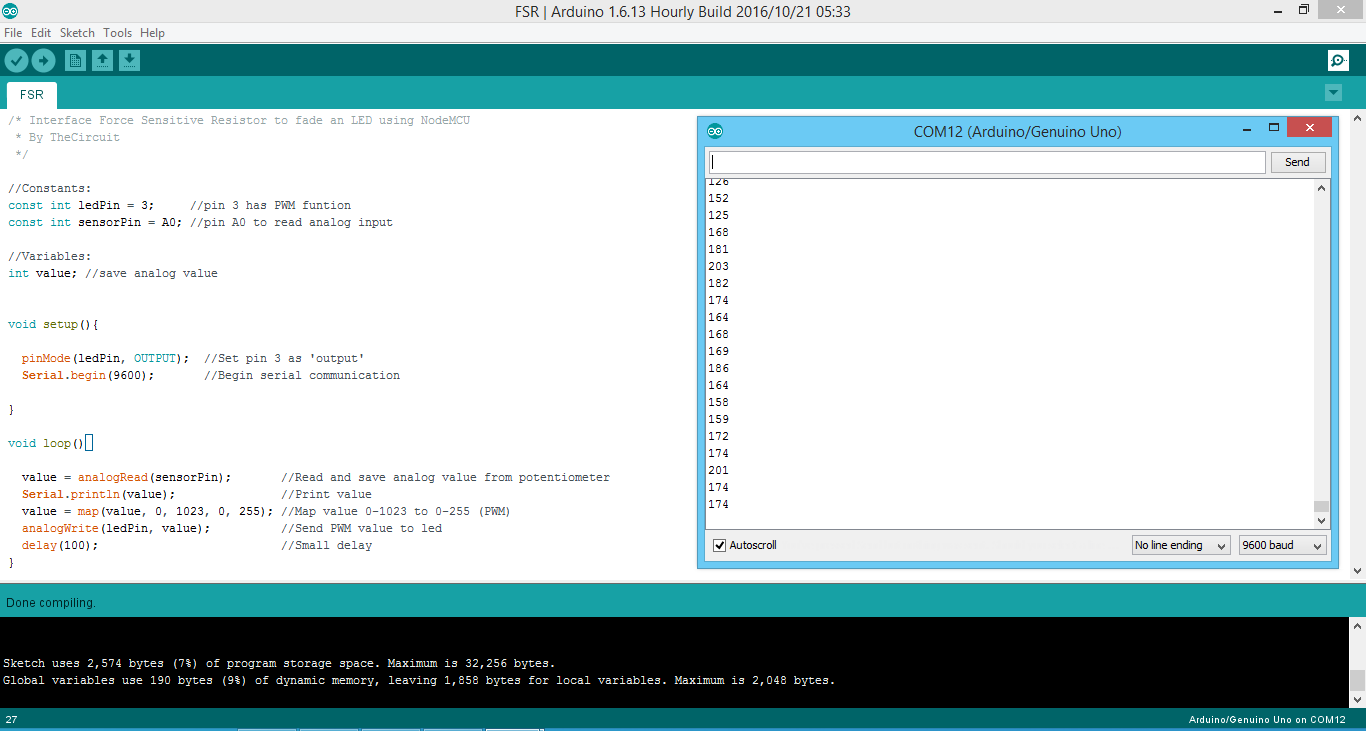The width and height of the screenshot is (1366, 731).
Task: Click Arduino logo in COM12 window title
Action: (714, 131)
